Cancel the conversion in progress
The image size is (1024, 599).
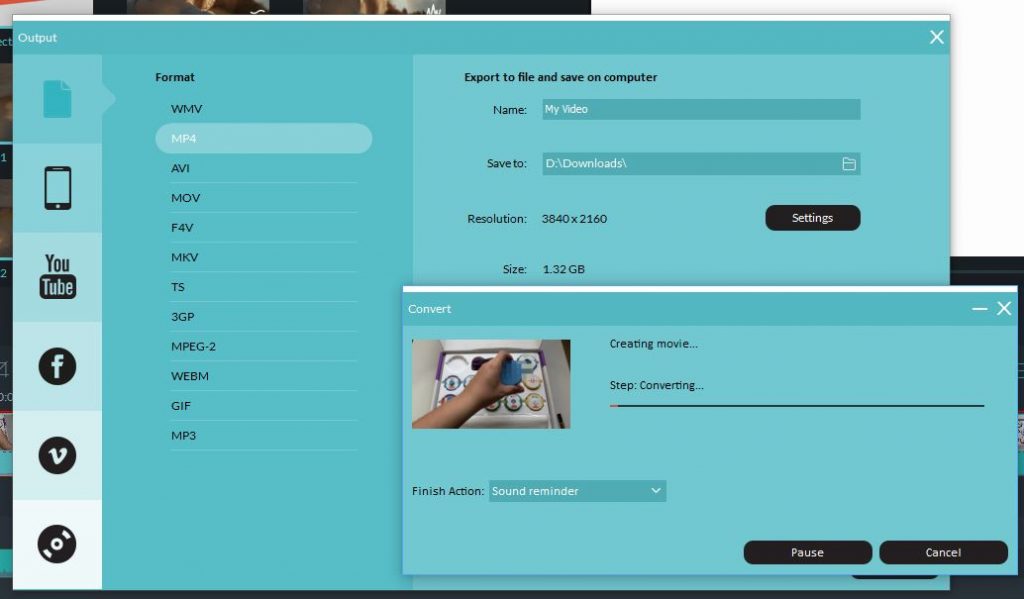click(x=943, y=552)
